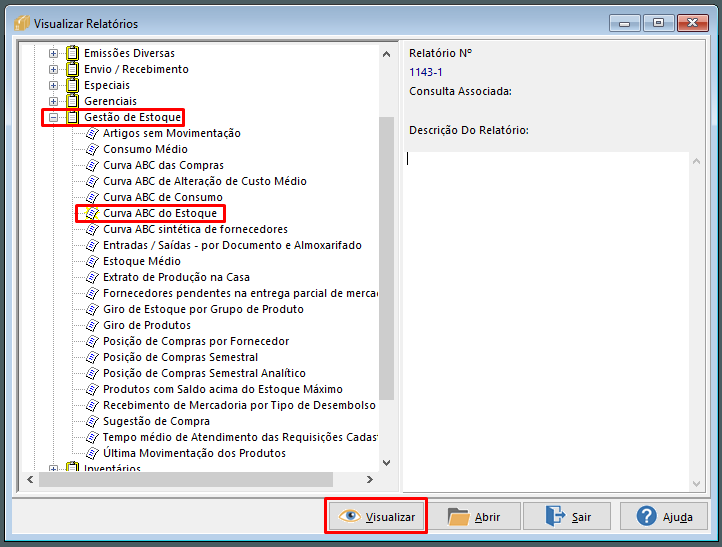This screenshot has width=722, height=547.
Task: Select Giro de Produtos report text
Action: pos(147,325)
